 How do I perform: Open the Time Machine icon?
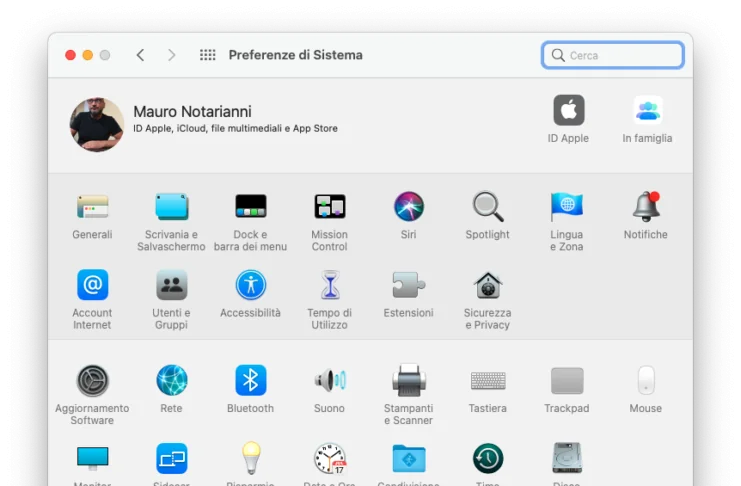pos(488,459)
